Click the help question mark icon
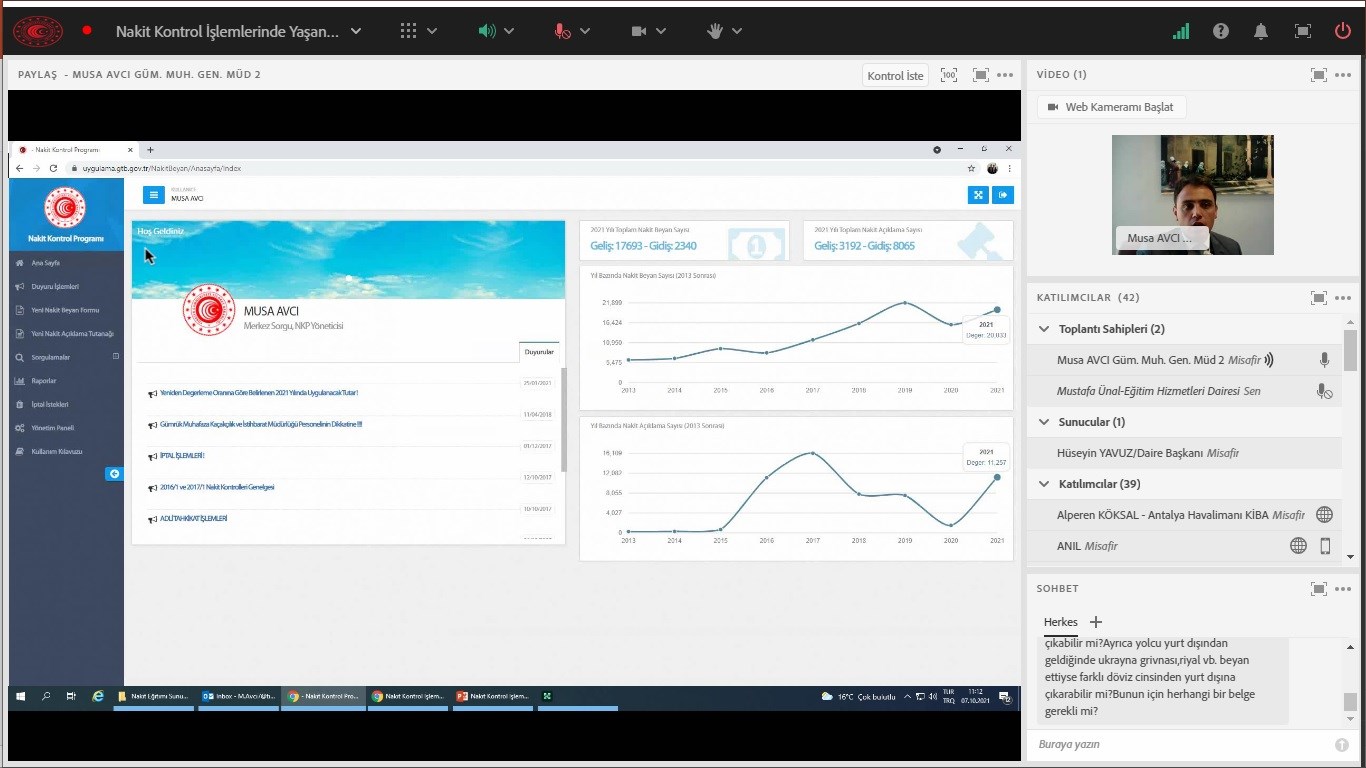1366x768 pixels. [1221, 31]
